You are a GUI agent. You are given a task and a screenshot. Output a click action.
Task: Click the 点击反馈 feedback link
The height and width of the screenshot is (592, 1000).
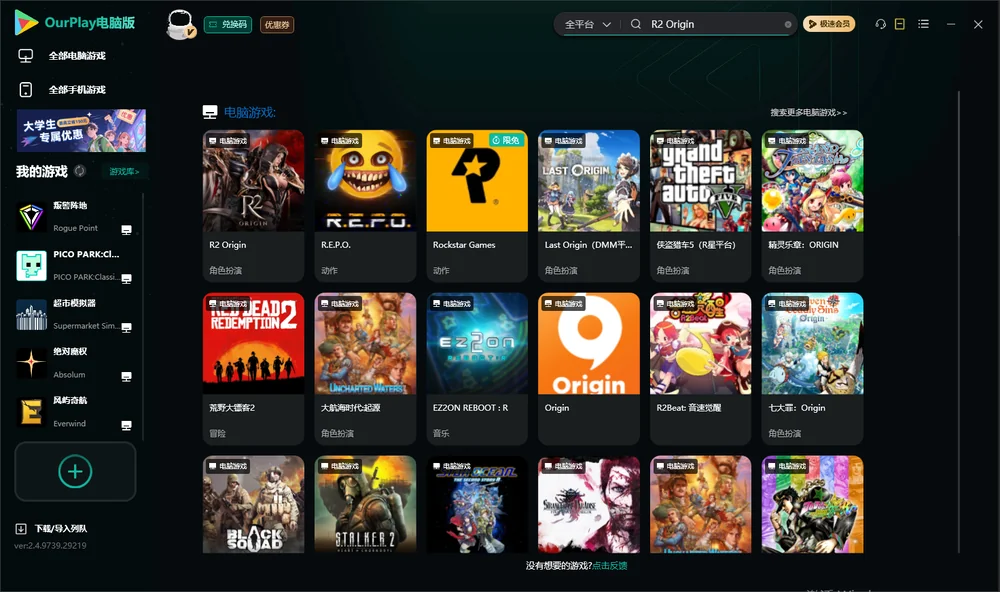pyautogui.click(x=610, y=565)
